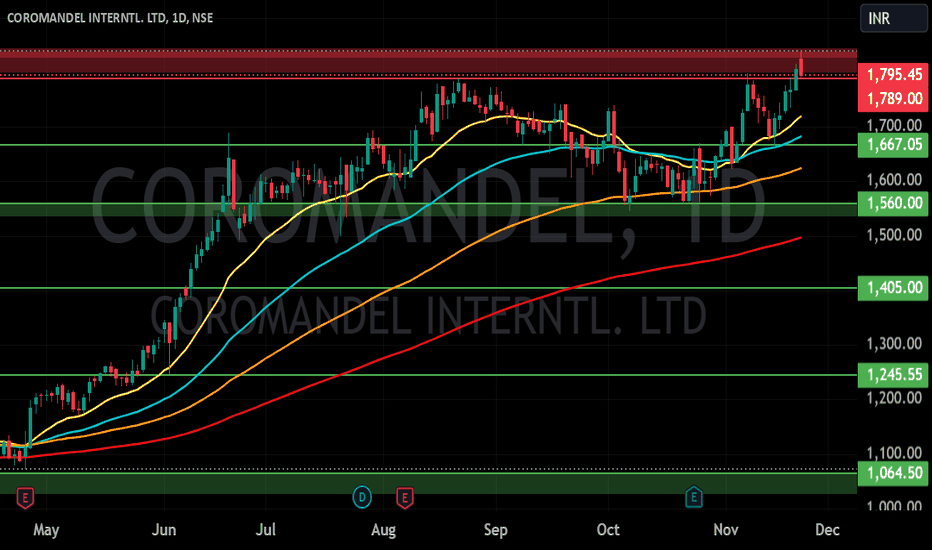932x550 pixels.
Task: Click the May label on time axis
Action: click(46, 530)
